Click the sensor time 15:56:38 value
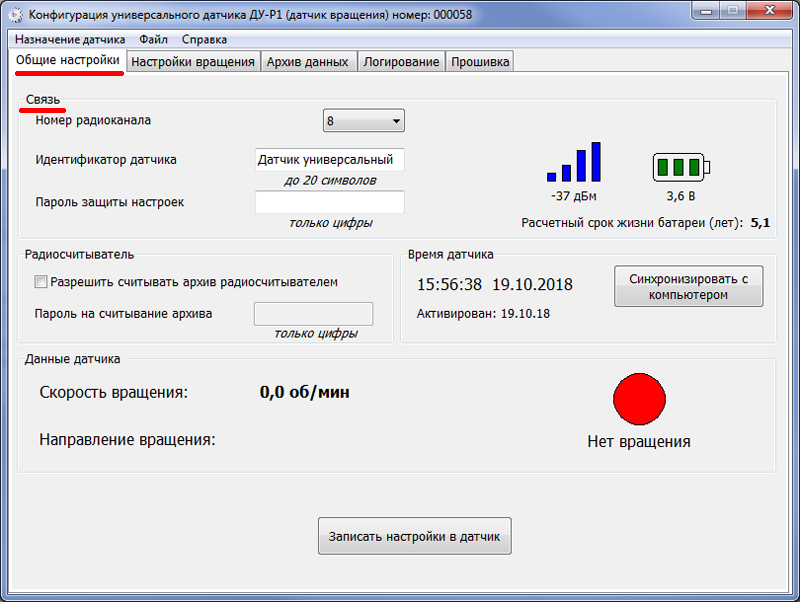 [449, 284]
